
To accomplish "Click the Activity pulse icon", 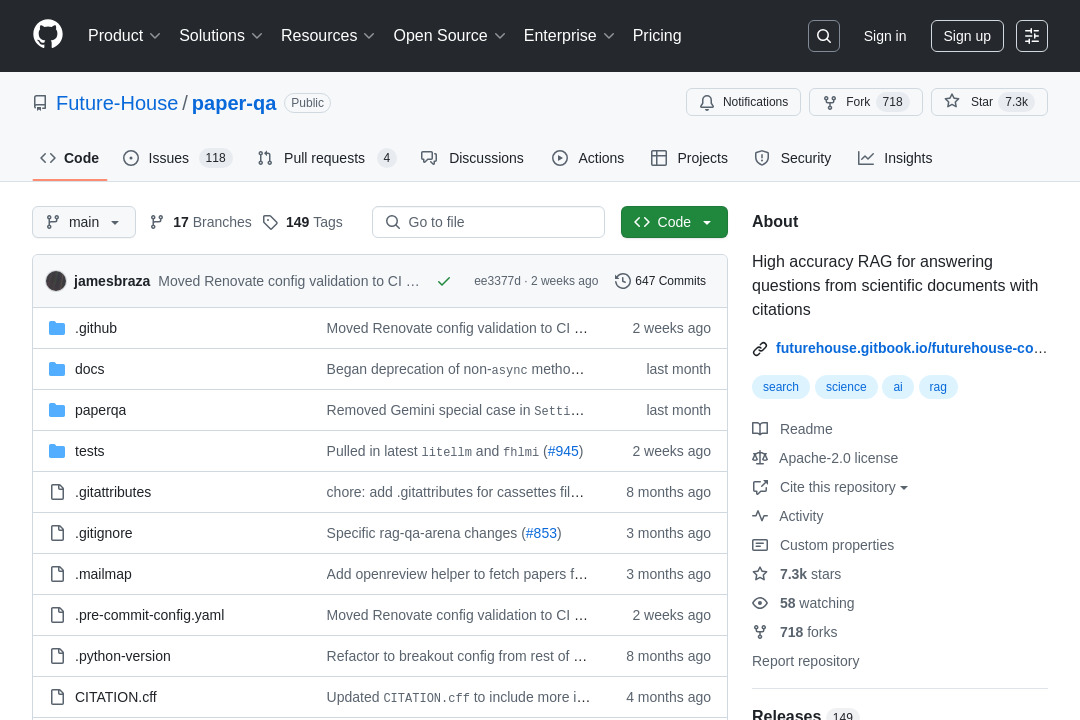I will coord(760,516).
